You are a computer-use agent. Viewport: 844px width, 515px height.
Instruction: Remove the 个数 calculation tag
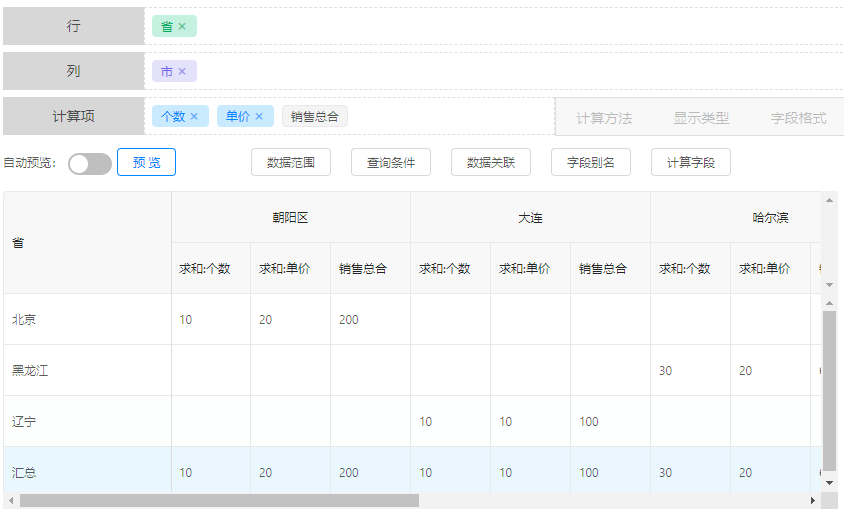coord(194,117)
